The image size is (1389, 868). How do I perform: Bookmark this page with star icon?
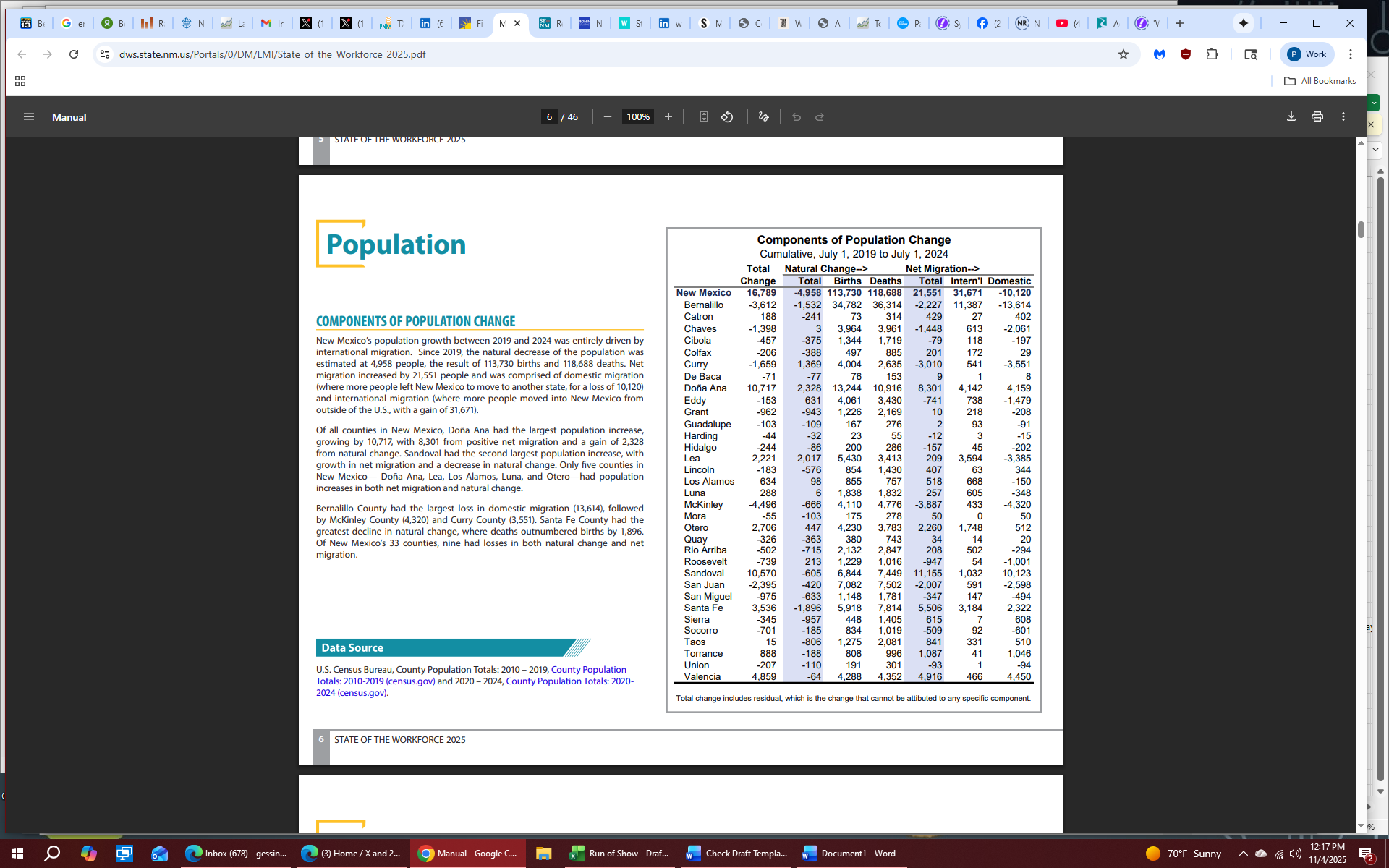pyautogui.click(x=1123, y=54)
